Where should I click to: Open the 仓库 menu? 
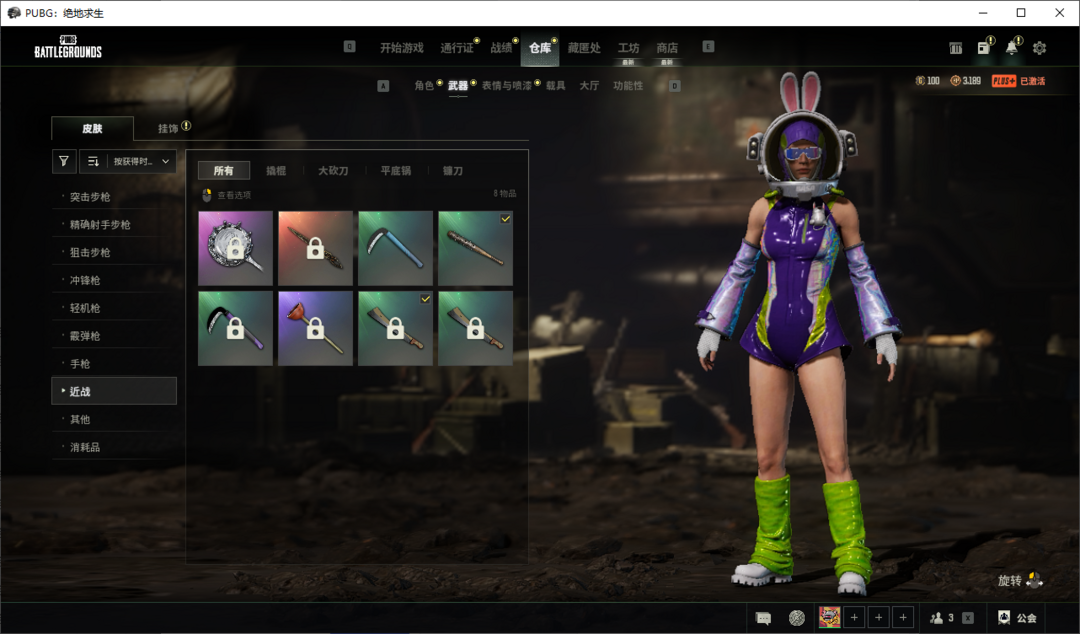(540, 48)
